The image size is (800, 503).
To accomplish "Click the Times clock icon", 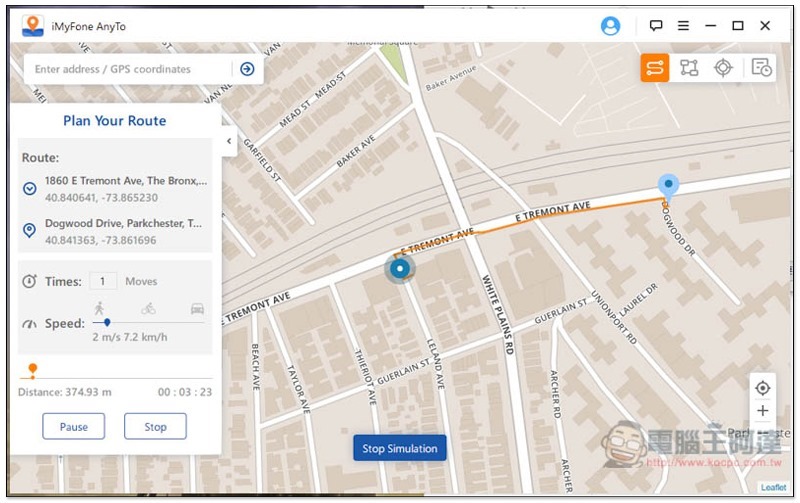I will point(29,281).
